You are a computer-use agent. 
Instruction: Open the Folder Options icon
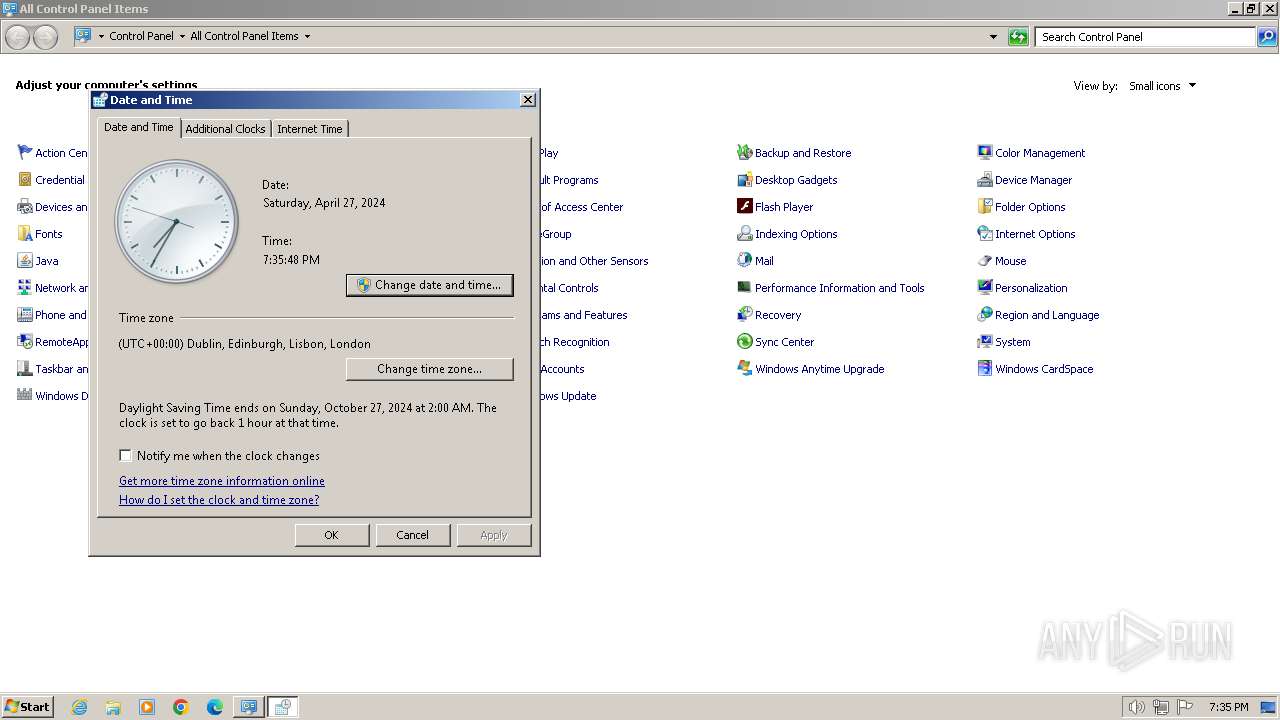pyautogui.click(x=985, y=207)
